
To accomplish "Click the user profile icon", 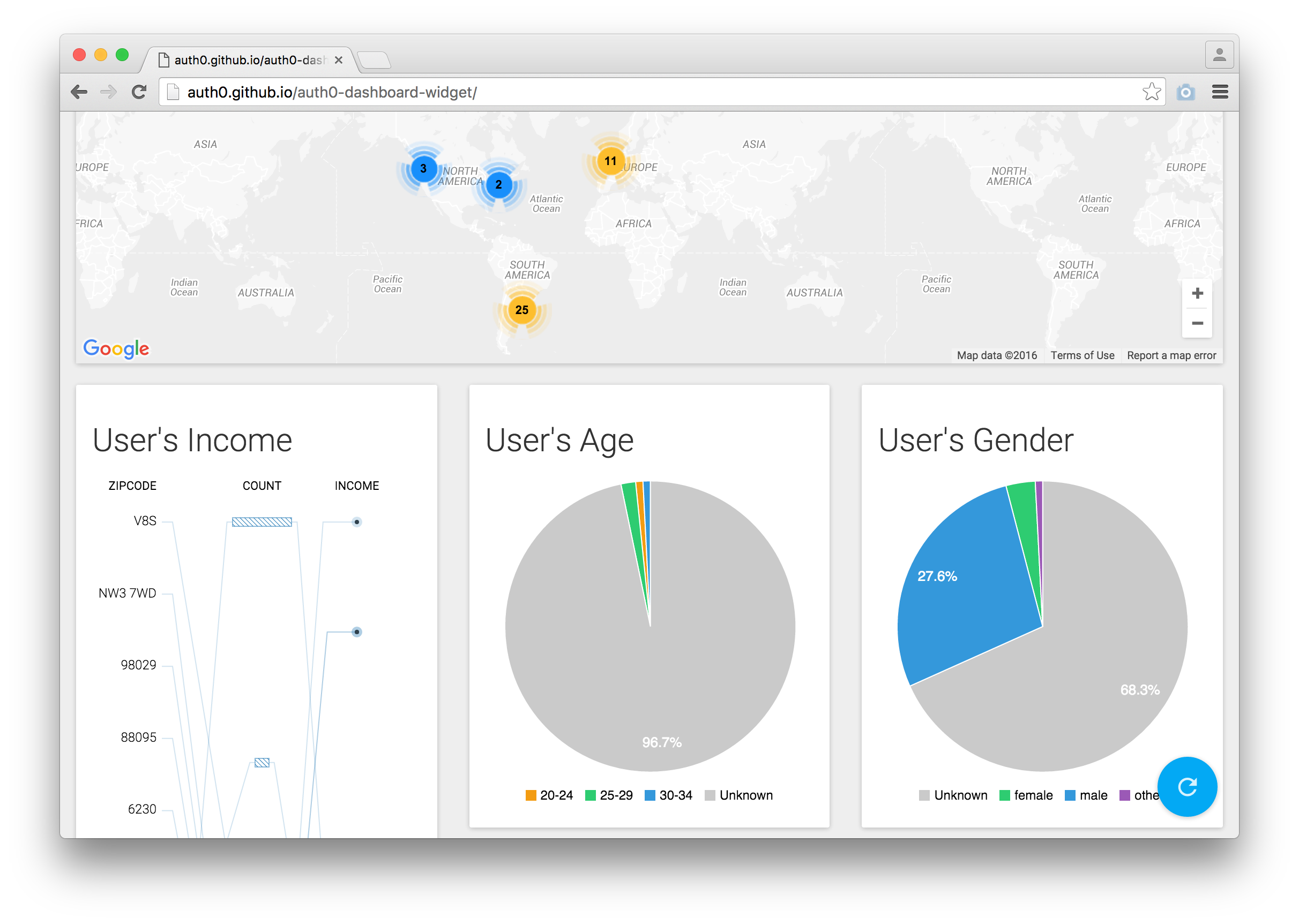I will coord(1219,55).
